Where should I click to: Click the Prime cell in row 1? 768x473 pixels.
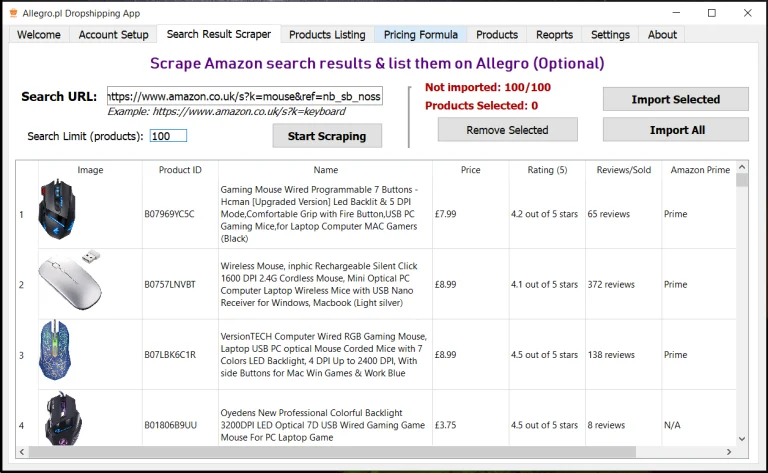tap(699, 214)
